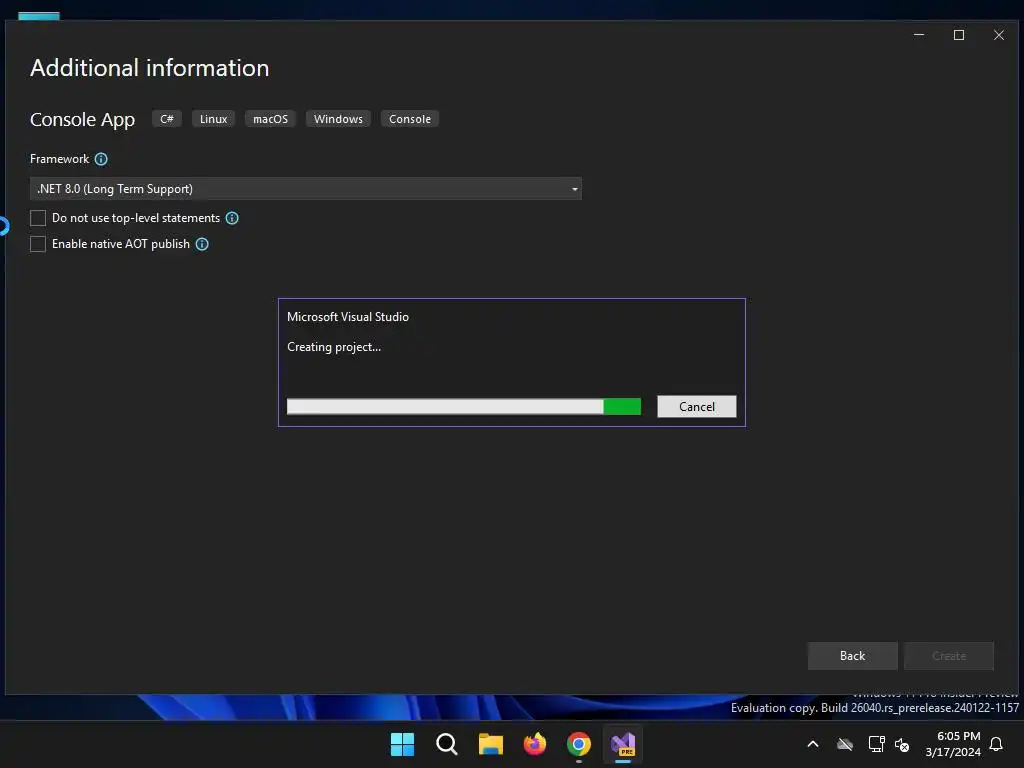This screenshot has width=1024, height=768.
Task: Open the Windows Start menu
Action: point(402,744)
